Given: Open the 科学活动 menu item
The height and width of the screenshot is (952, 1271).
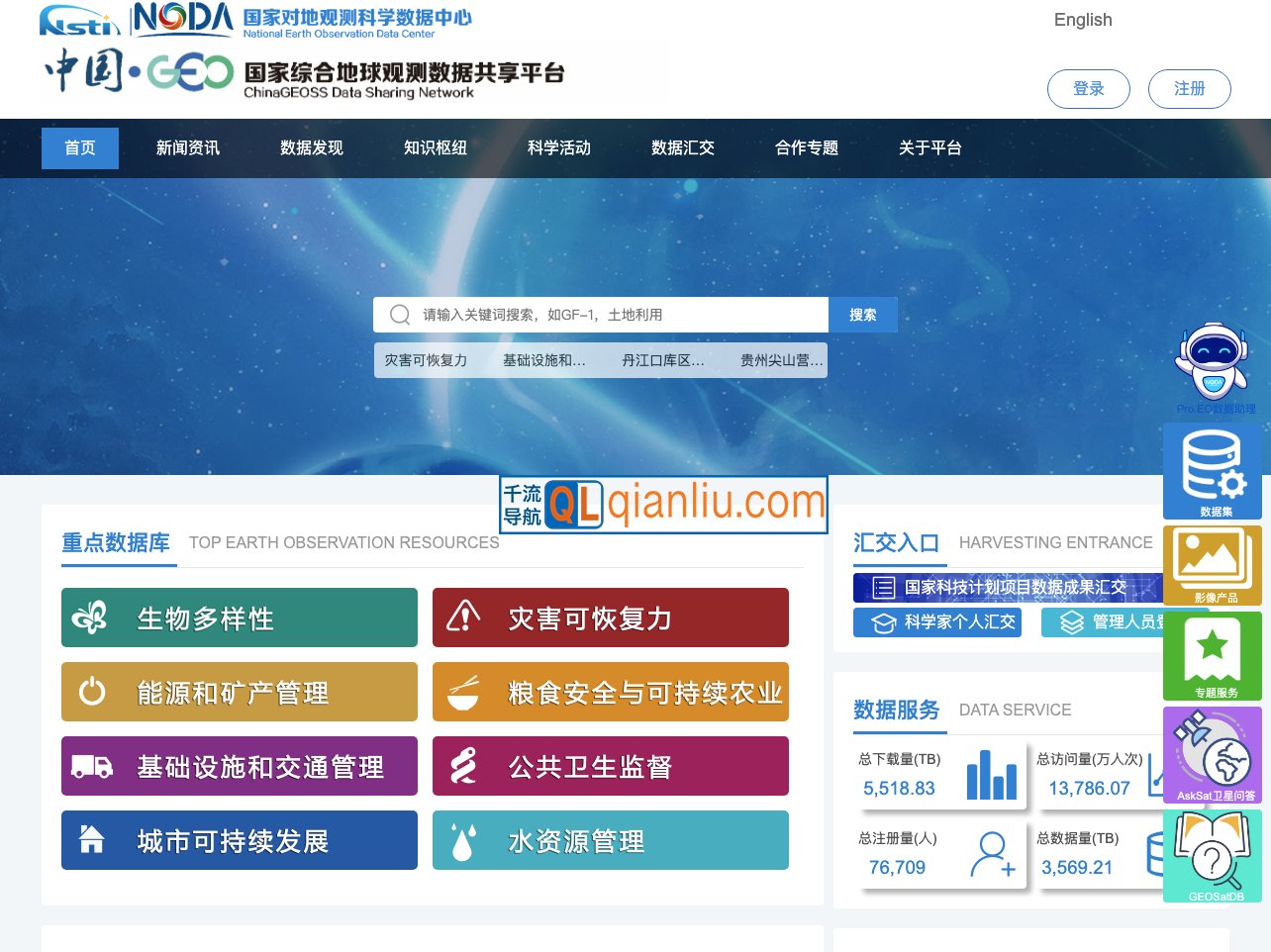Looking at the screenshot, I should tap(559, 147).
